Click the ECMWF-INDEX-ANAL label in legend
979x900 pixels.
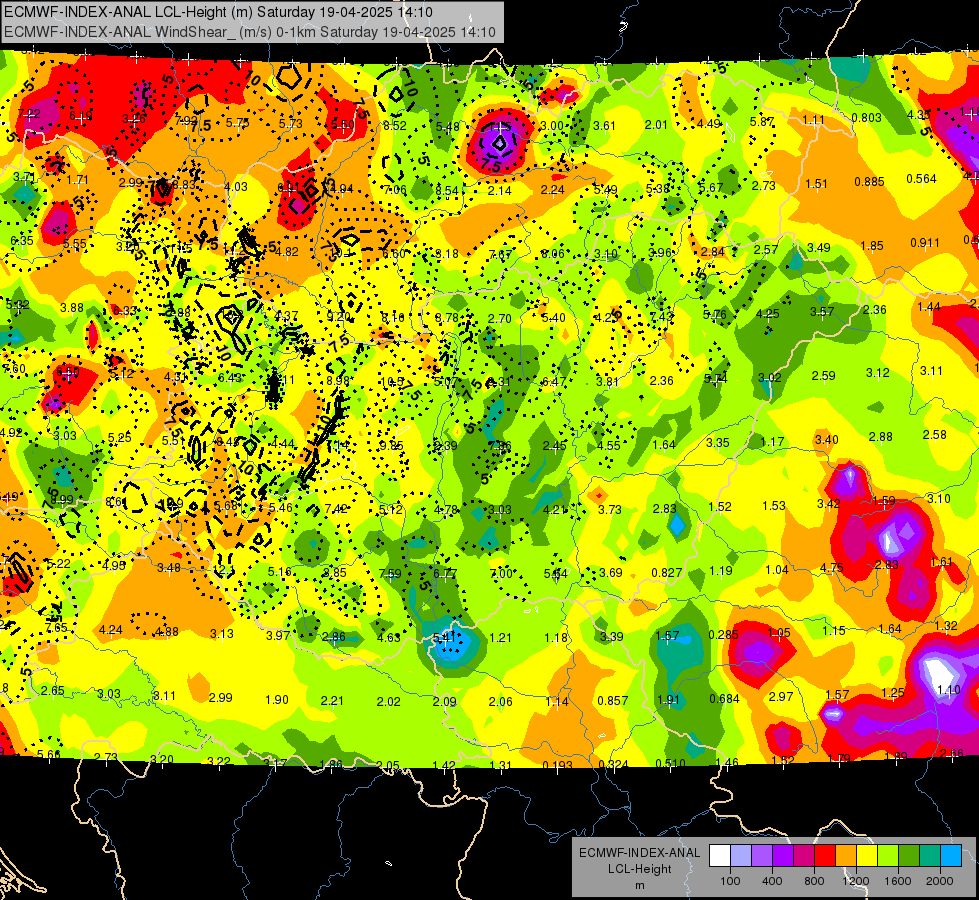[x=639, y=853]
